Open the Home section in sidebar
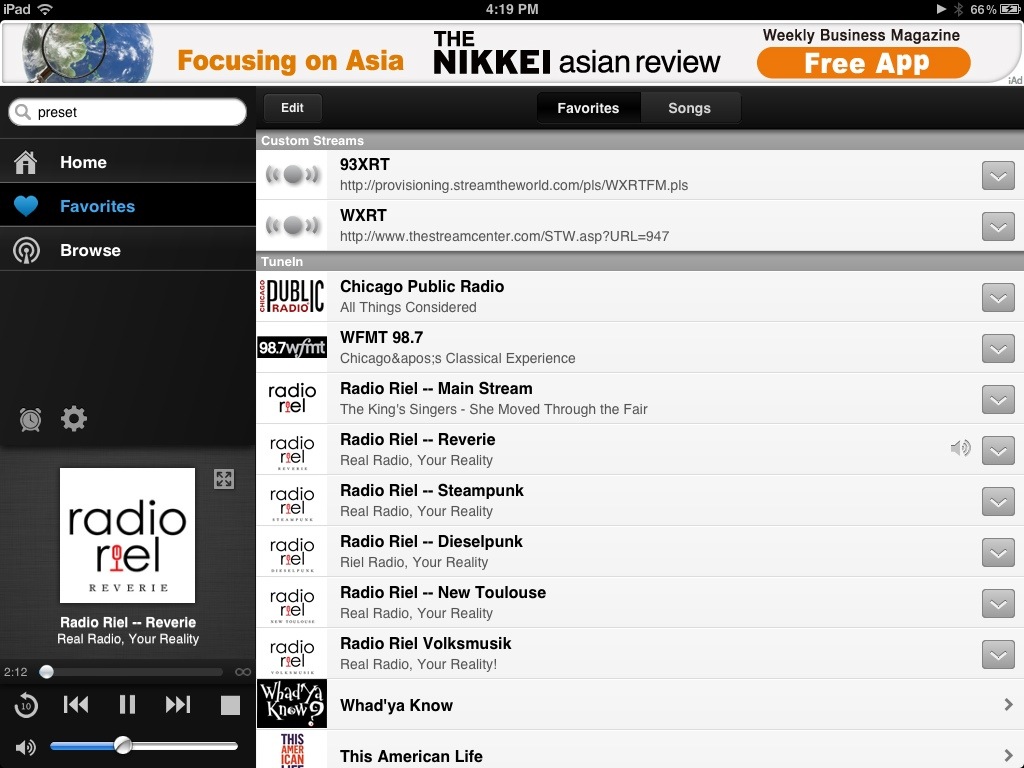 83,162
